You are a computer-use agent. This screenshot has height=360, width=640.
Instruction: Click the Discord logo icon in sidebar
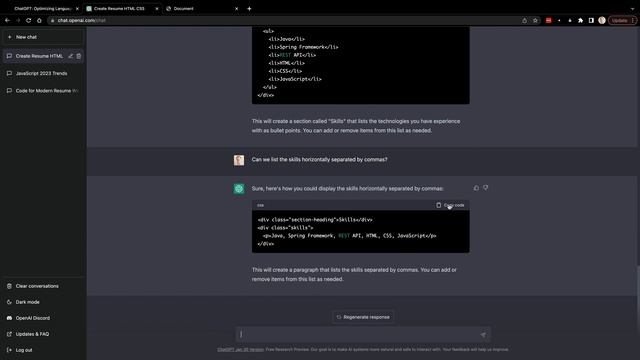click(9, 318)
